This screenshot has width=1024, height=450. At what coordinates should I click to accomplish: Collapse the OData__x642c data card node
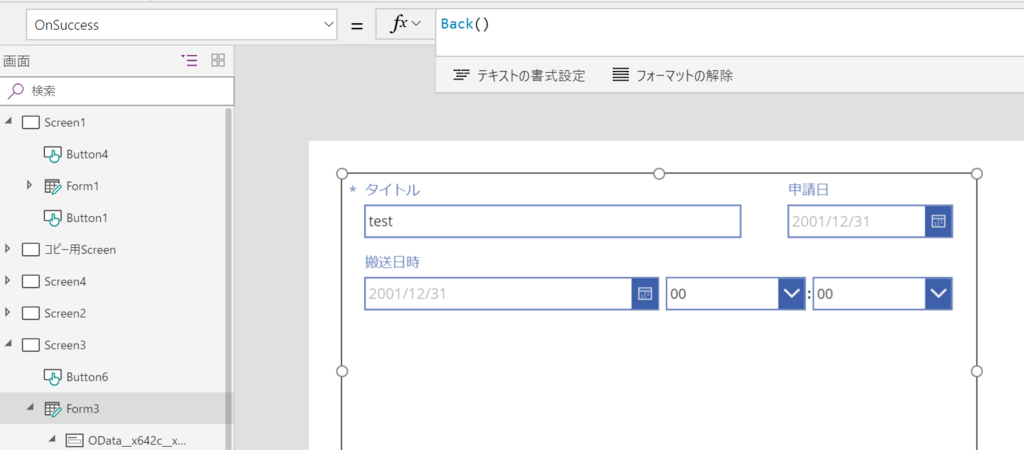click(51, 440)
